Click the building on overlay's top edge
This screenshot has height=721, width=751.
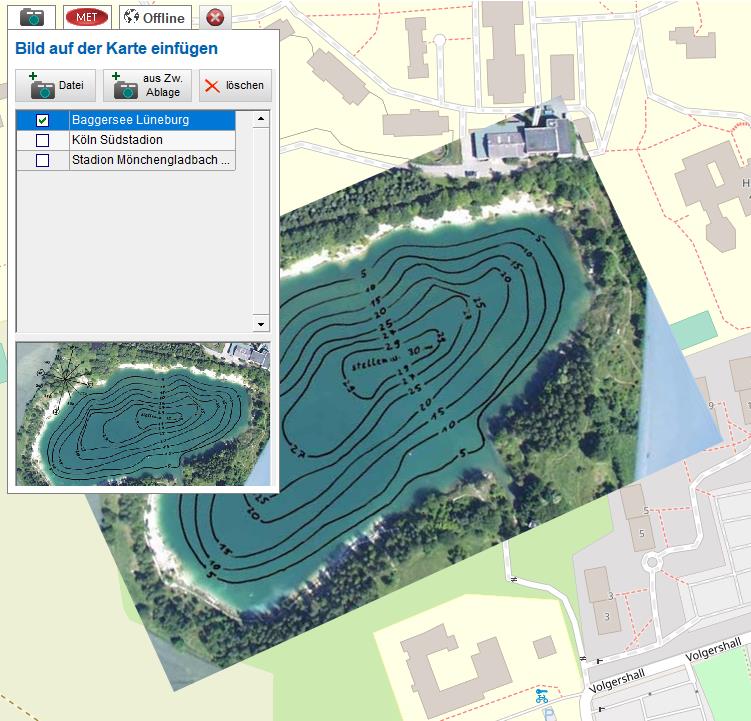coord(521,137)
